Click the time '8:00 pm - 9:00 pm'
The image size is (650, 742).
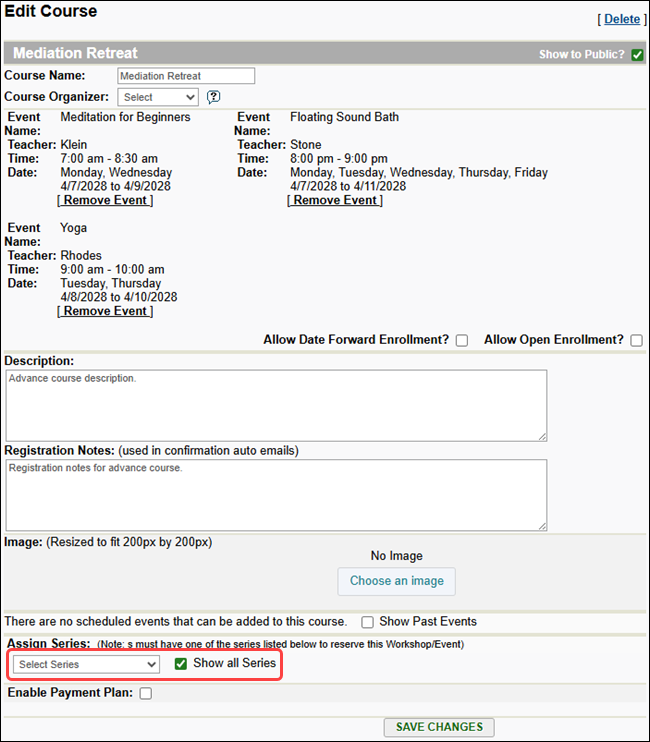click(339, 159)
